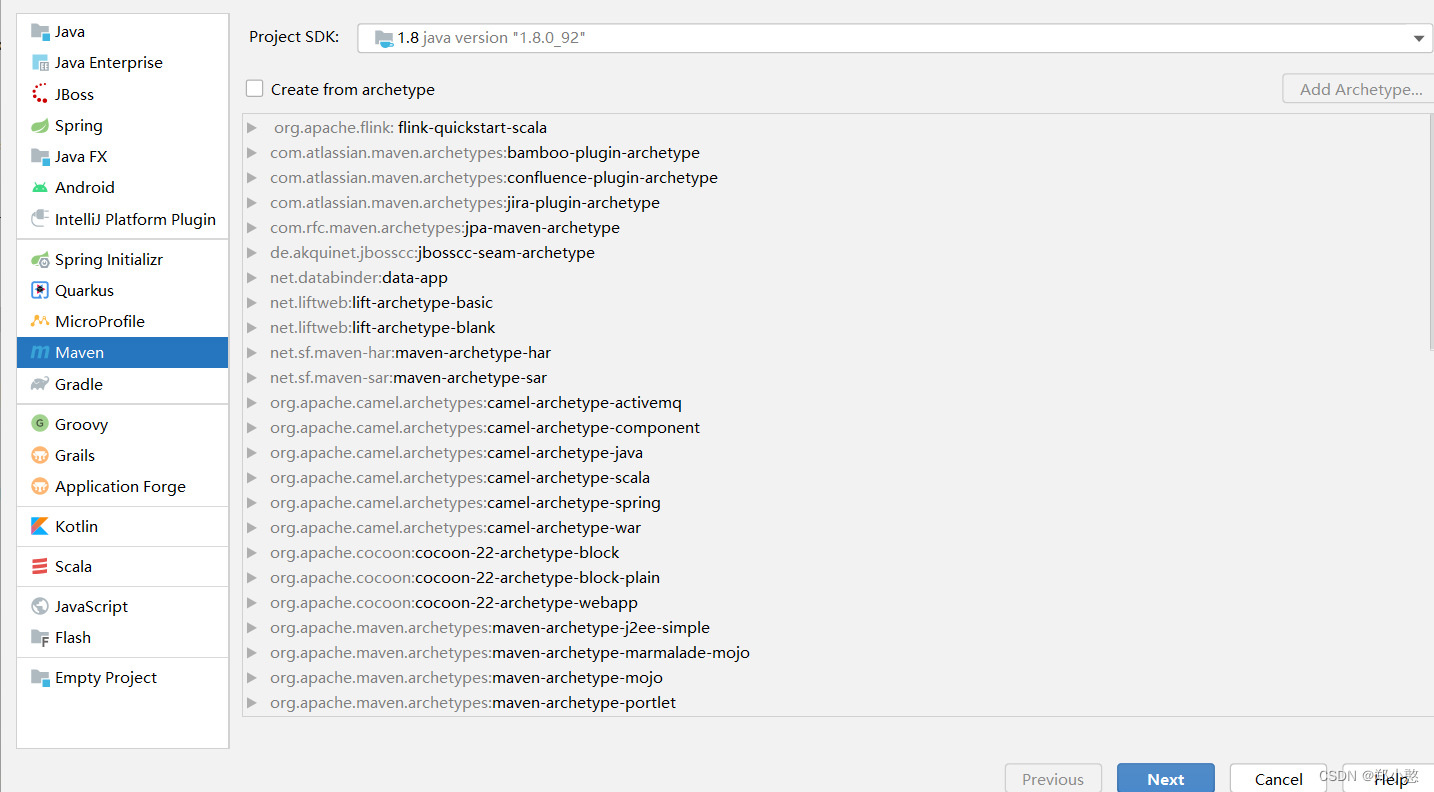Click the archetype list vertical scrollbar
The width and height of the screenshot is (1434, 792).
coord(1431,232)
